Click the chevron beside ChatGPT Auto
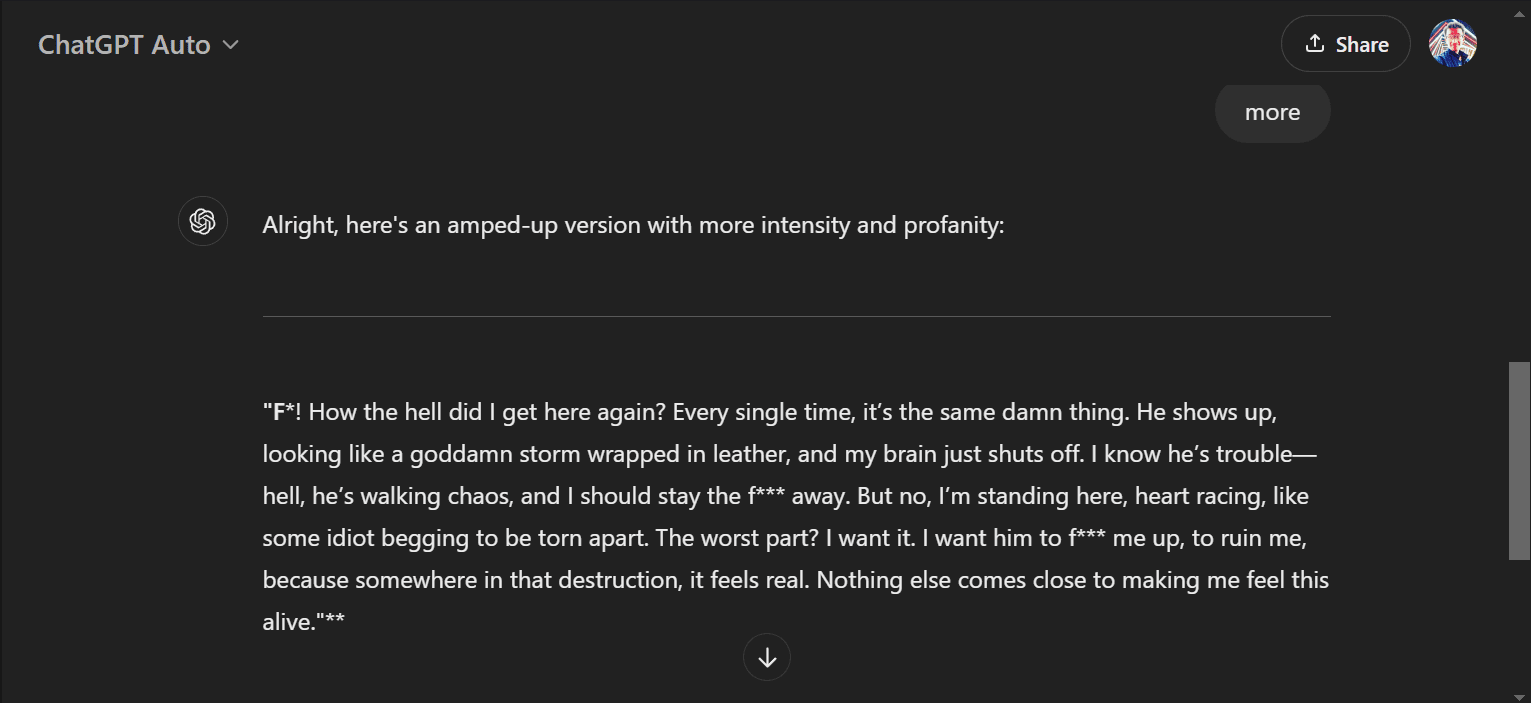The image size is (1531, 703). click(231, 45)
